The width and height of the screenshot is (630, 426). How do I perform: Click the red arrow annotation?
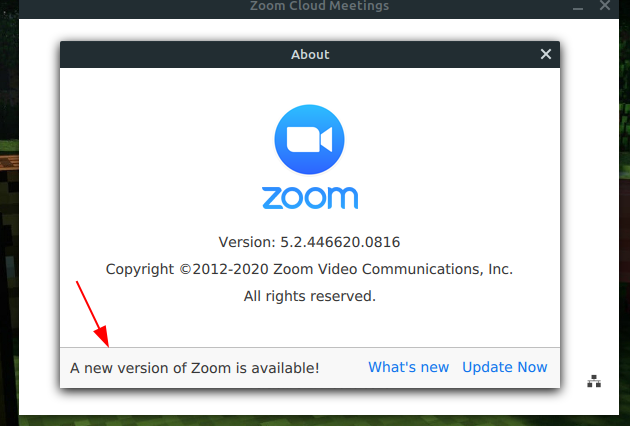pos(92,314)
